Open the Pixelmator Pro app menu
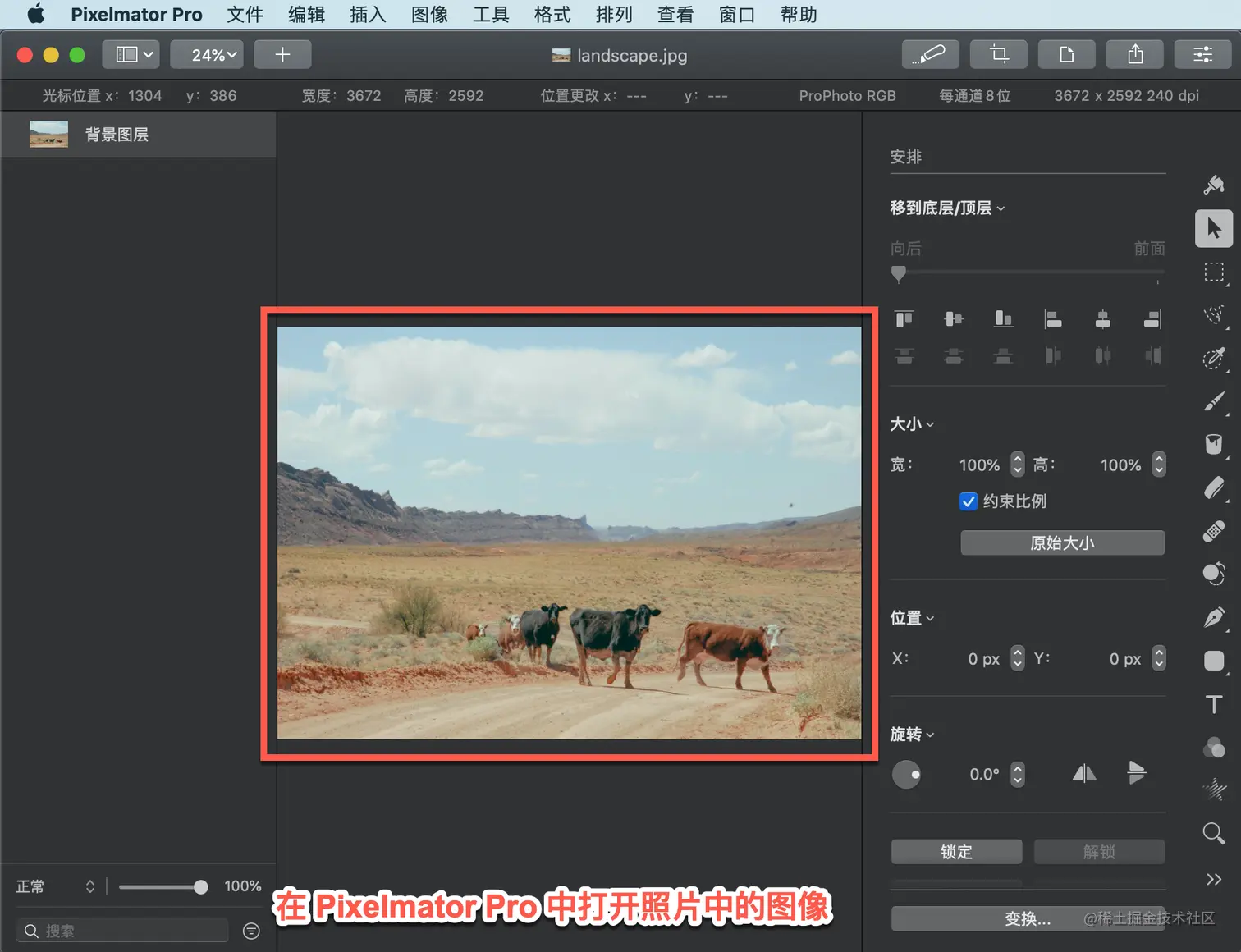 [x=136, y=15]
